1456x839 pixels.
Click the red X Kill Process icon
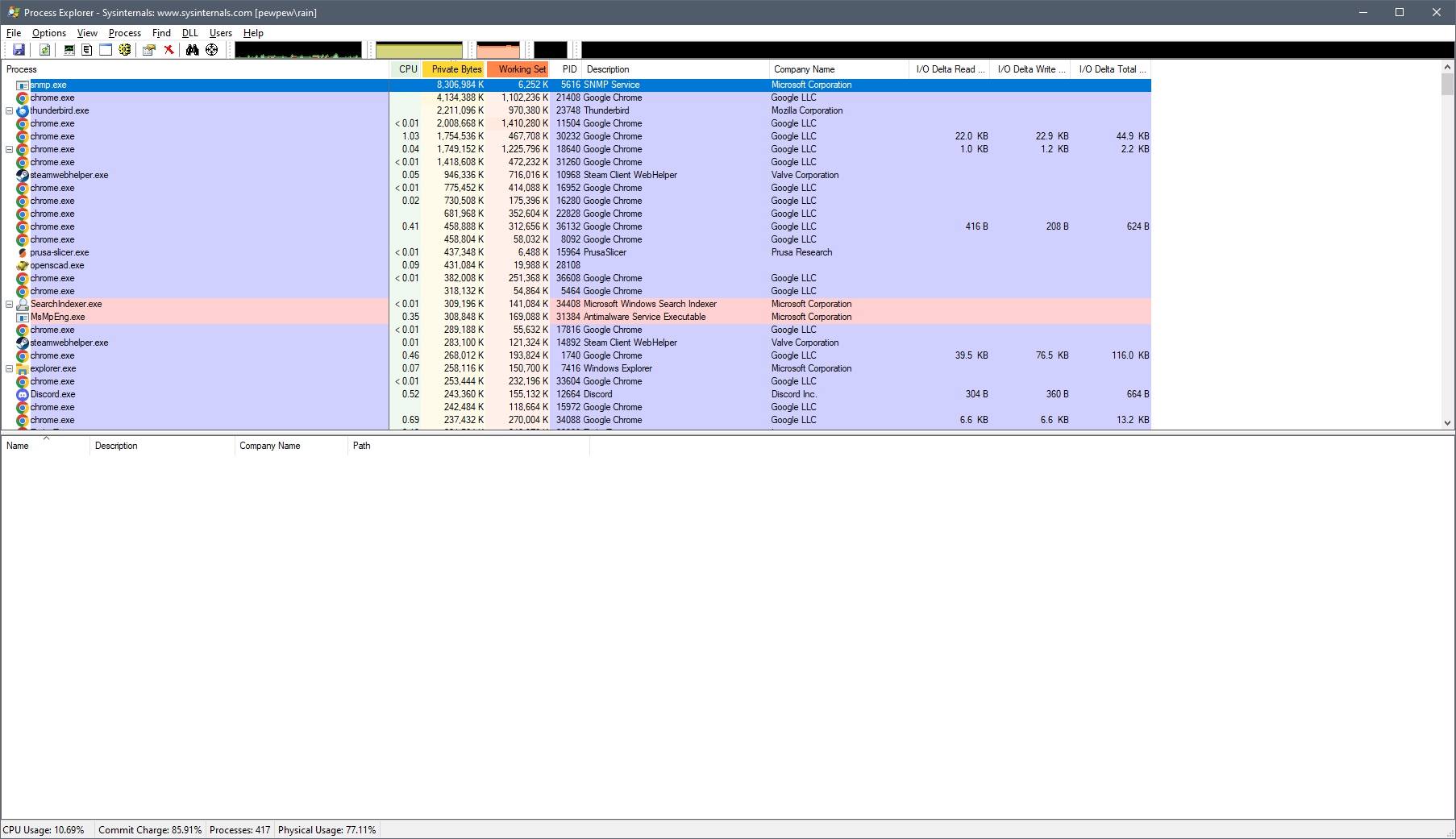[x=168, y=50]
